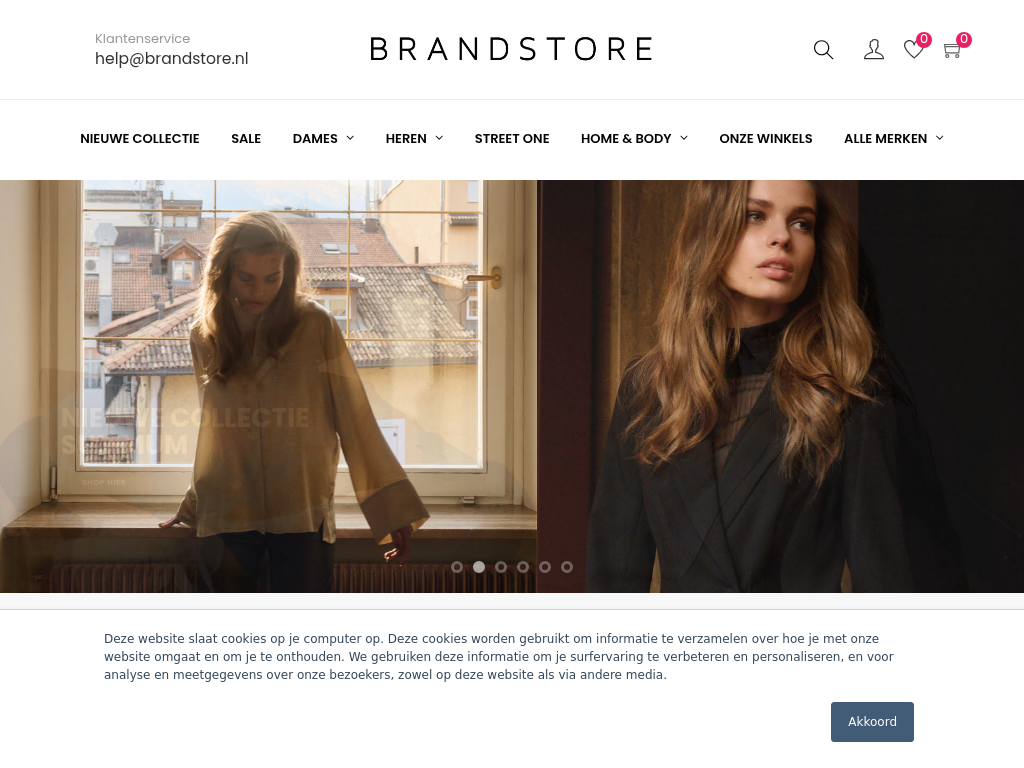Open the wishlist heart icon
1024x768 pixels.
click(914, 49)
